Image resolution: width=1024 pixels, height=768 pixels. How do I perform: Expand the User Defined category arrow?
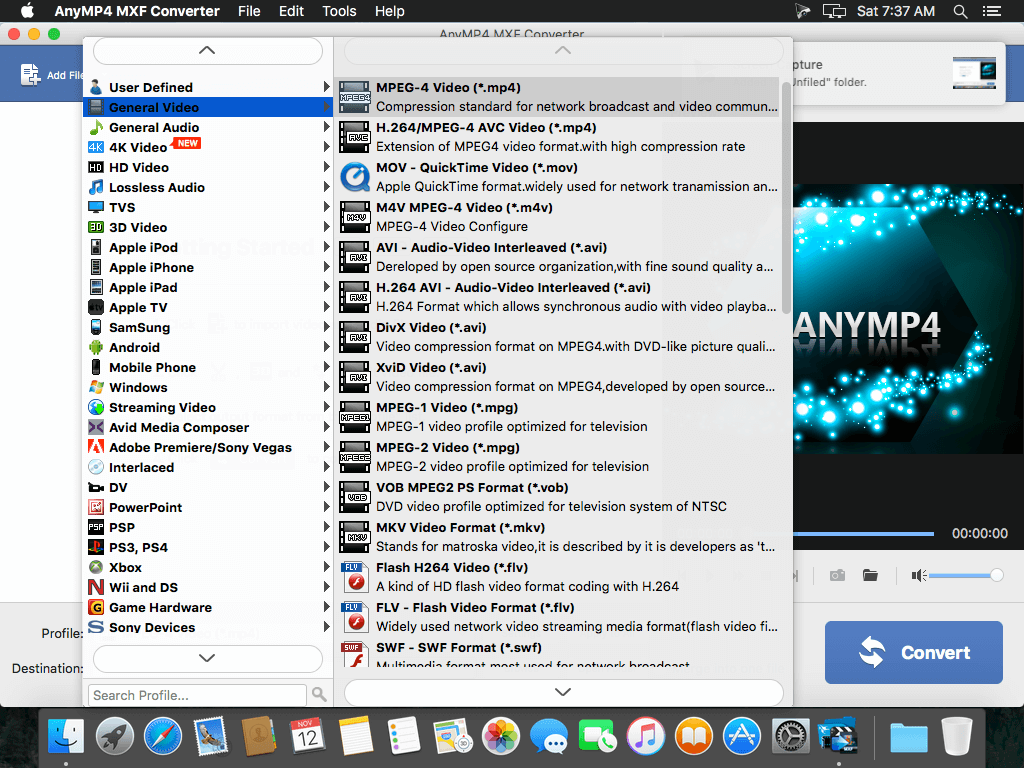[327, 87]
